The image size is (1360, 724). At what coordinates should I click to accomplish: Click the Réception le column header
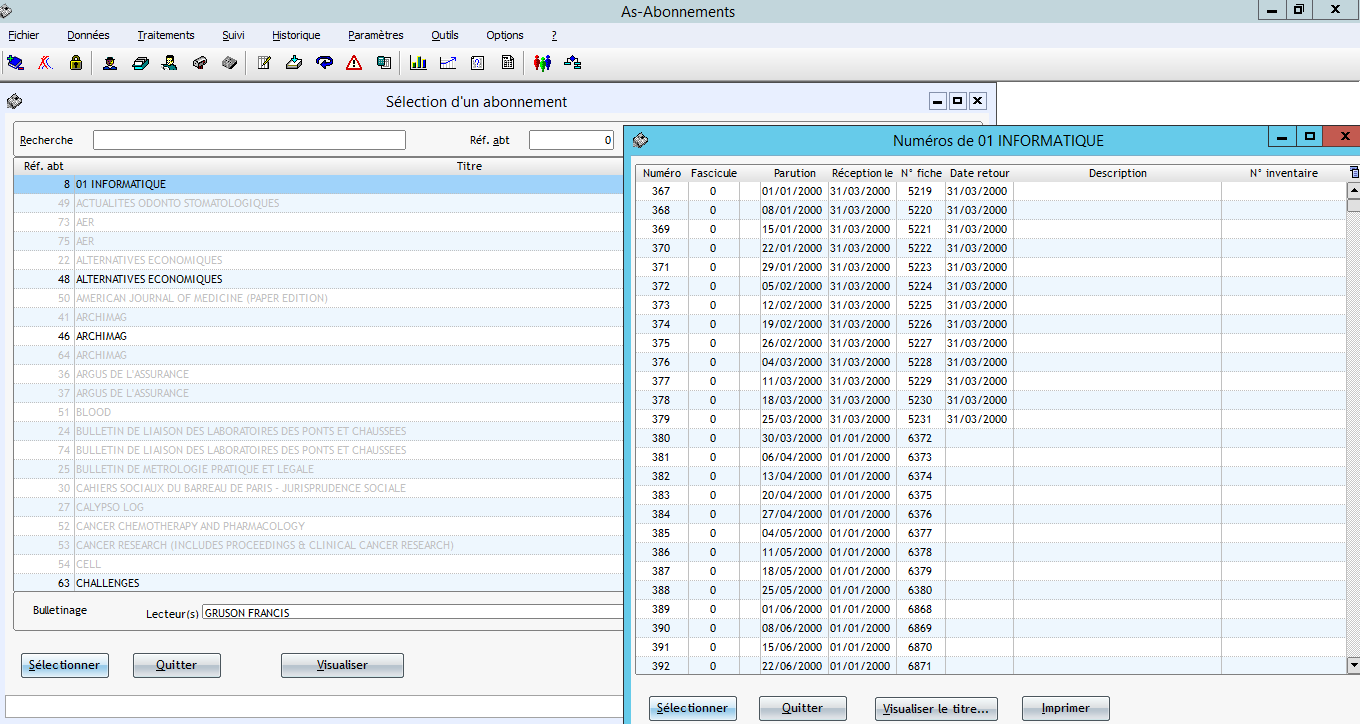tap(862, 173)
